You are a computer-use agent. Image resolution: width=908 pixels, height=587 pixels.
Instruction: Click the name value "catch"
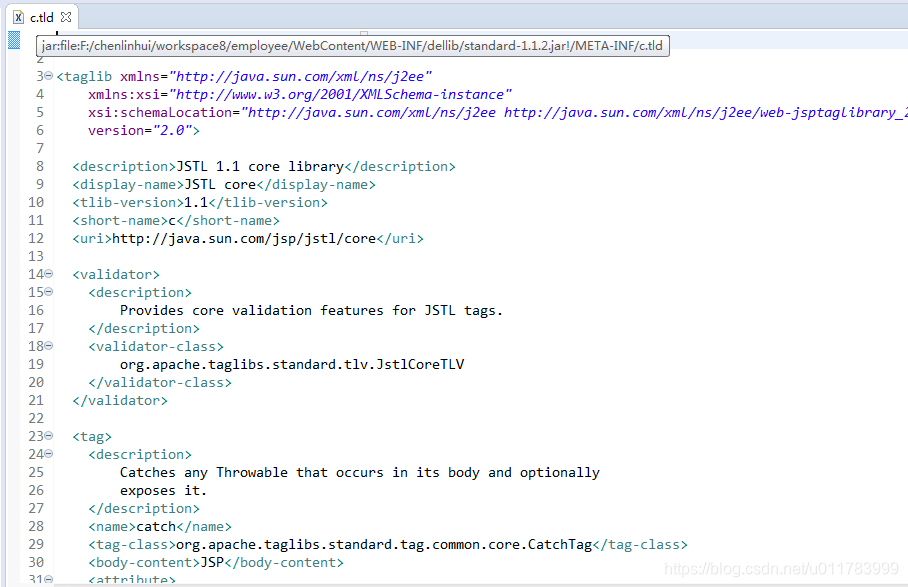(x=156, y=526)
